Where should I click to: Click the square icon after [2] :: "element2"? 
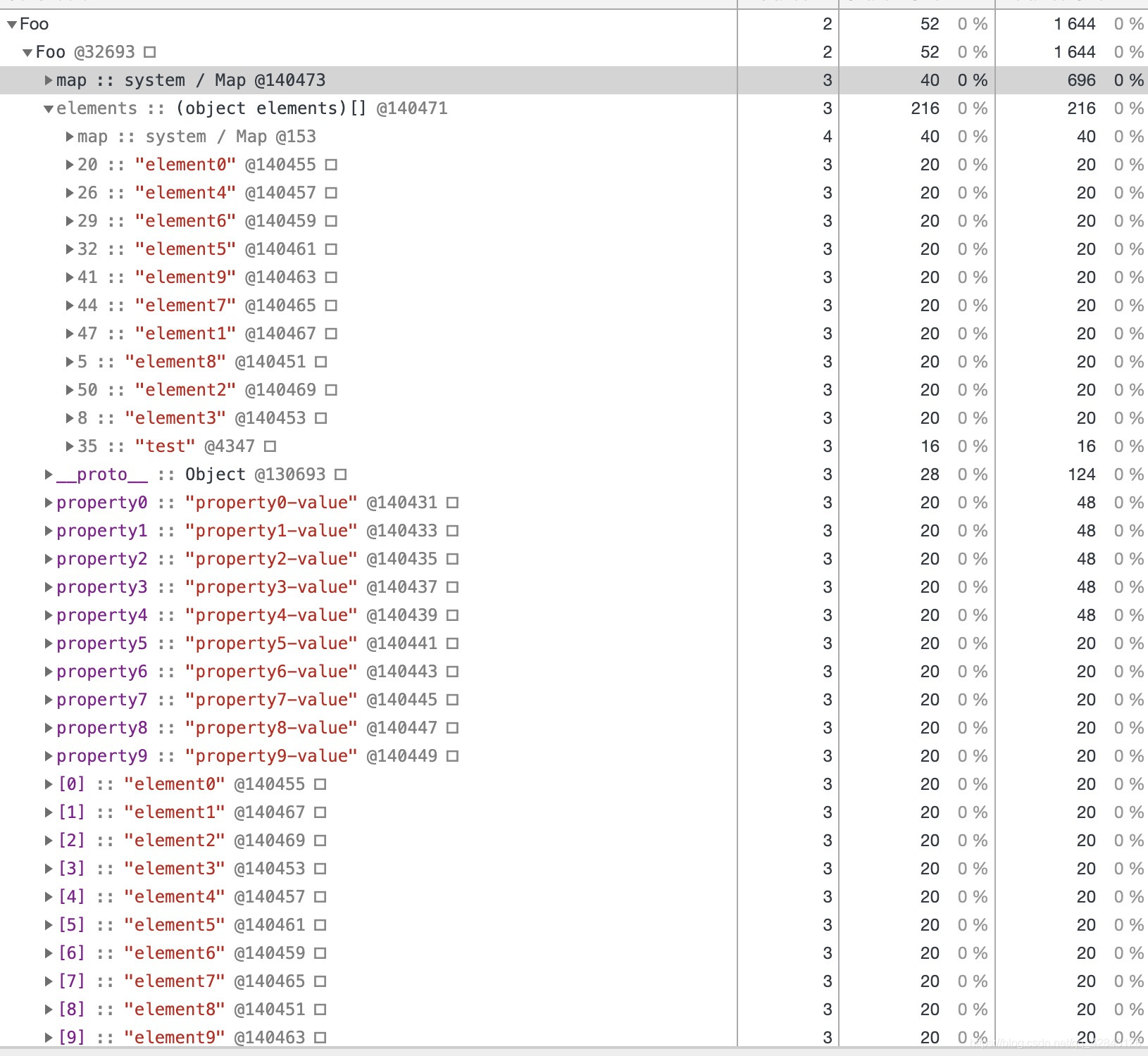coord(320,841)
